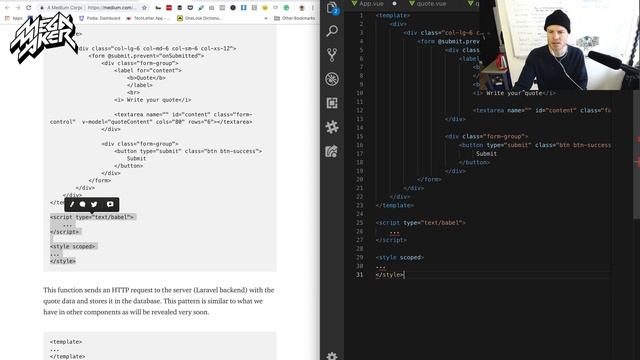The image size is (640, 360).
Task: Go back in the browser
Action: pyautogui.click(x=7, y=8)
